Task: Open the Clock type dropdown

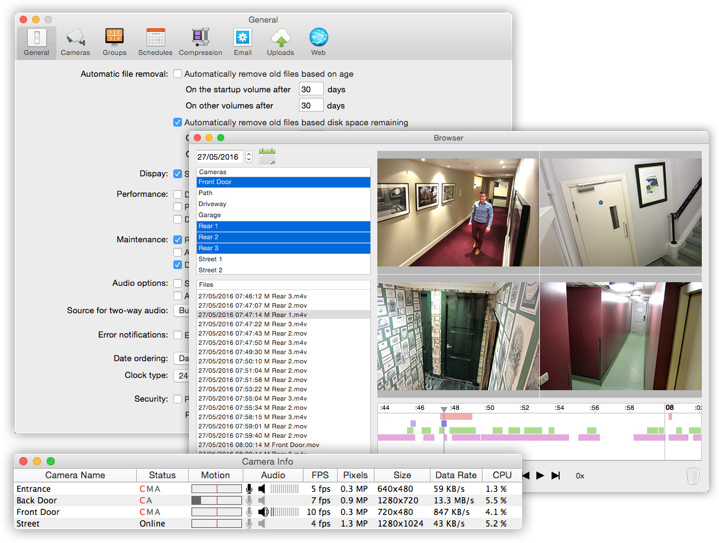Action: 181,376
